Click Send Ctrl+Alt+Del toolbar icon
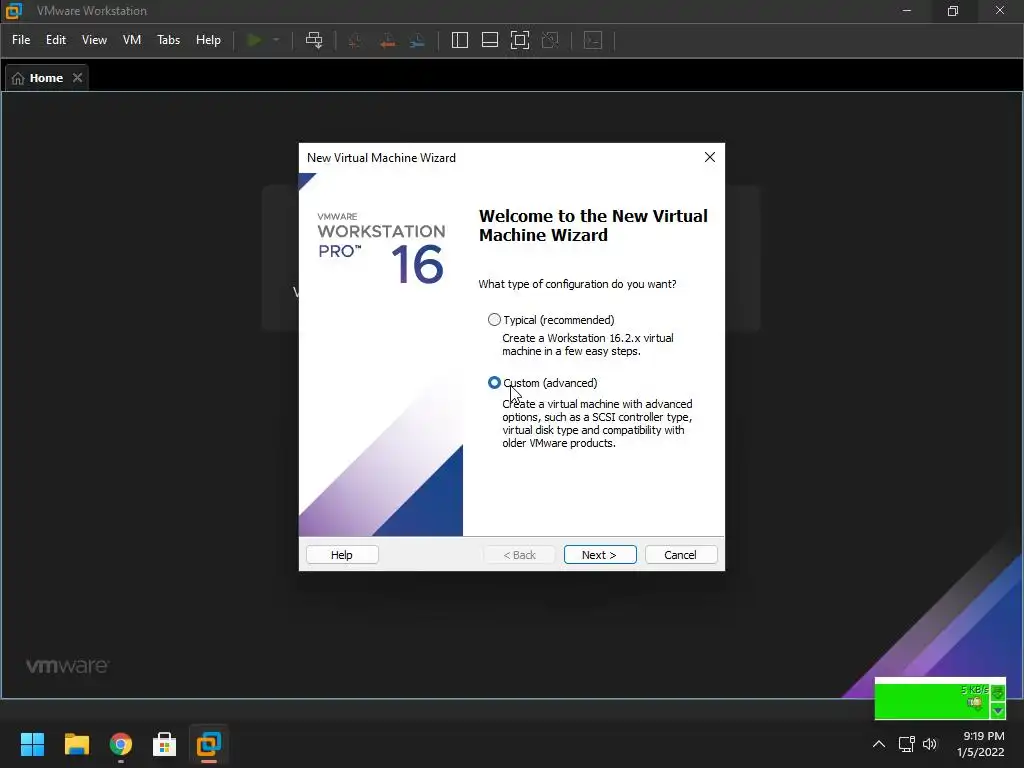The height and width of the screenshot is (768, 1024). (314, 40)
